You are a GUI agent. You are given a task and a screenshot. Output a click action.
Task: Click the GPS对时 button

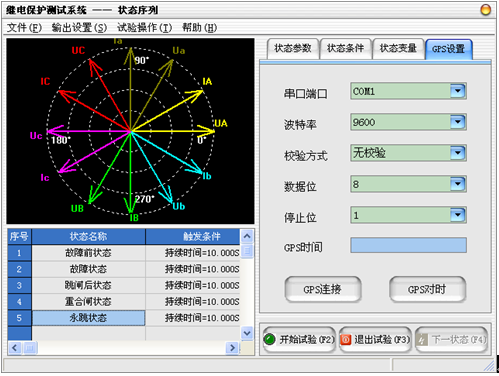point(427,289)
